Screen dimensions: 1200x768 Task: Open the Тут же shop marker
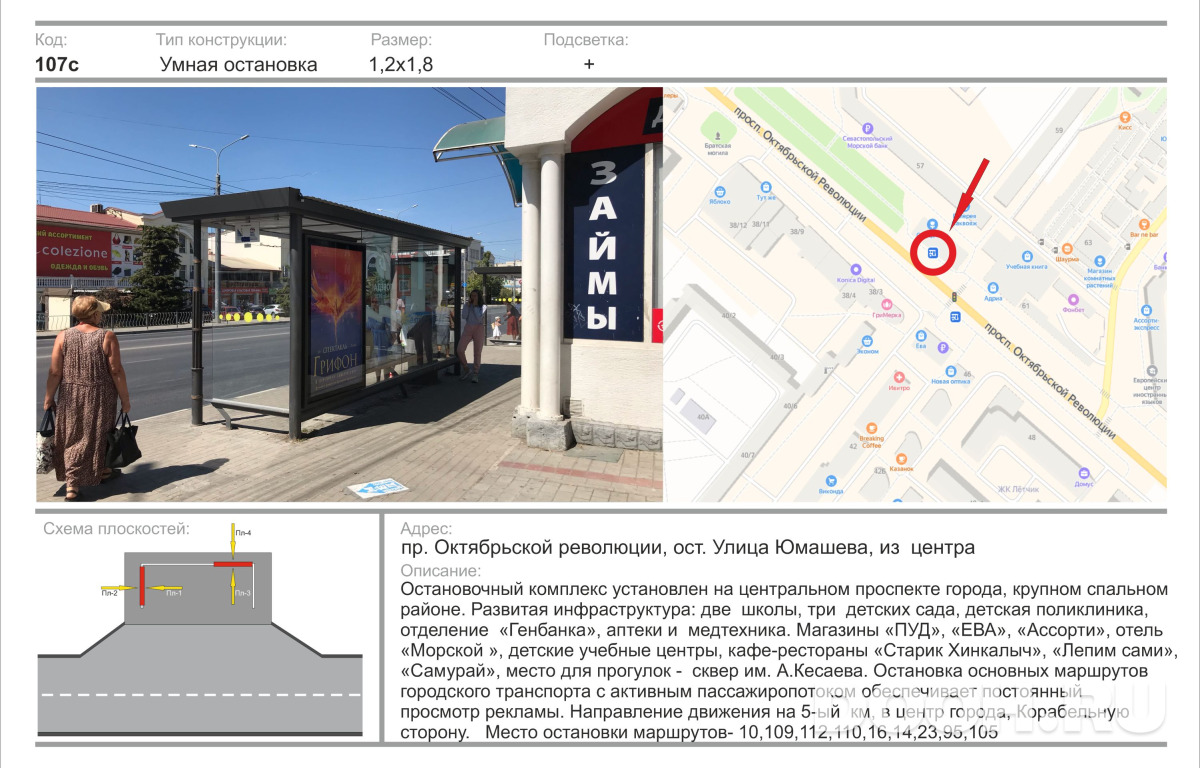point(765,186)
